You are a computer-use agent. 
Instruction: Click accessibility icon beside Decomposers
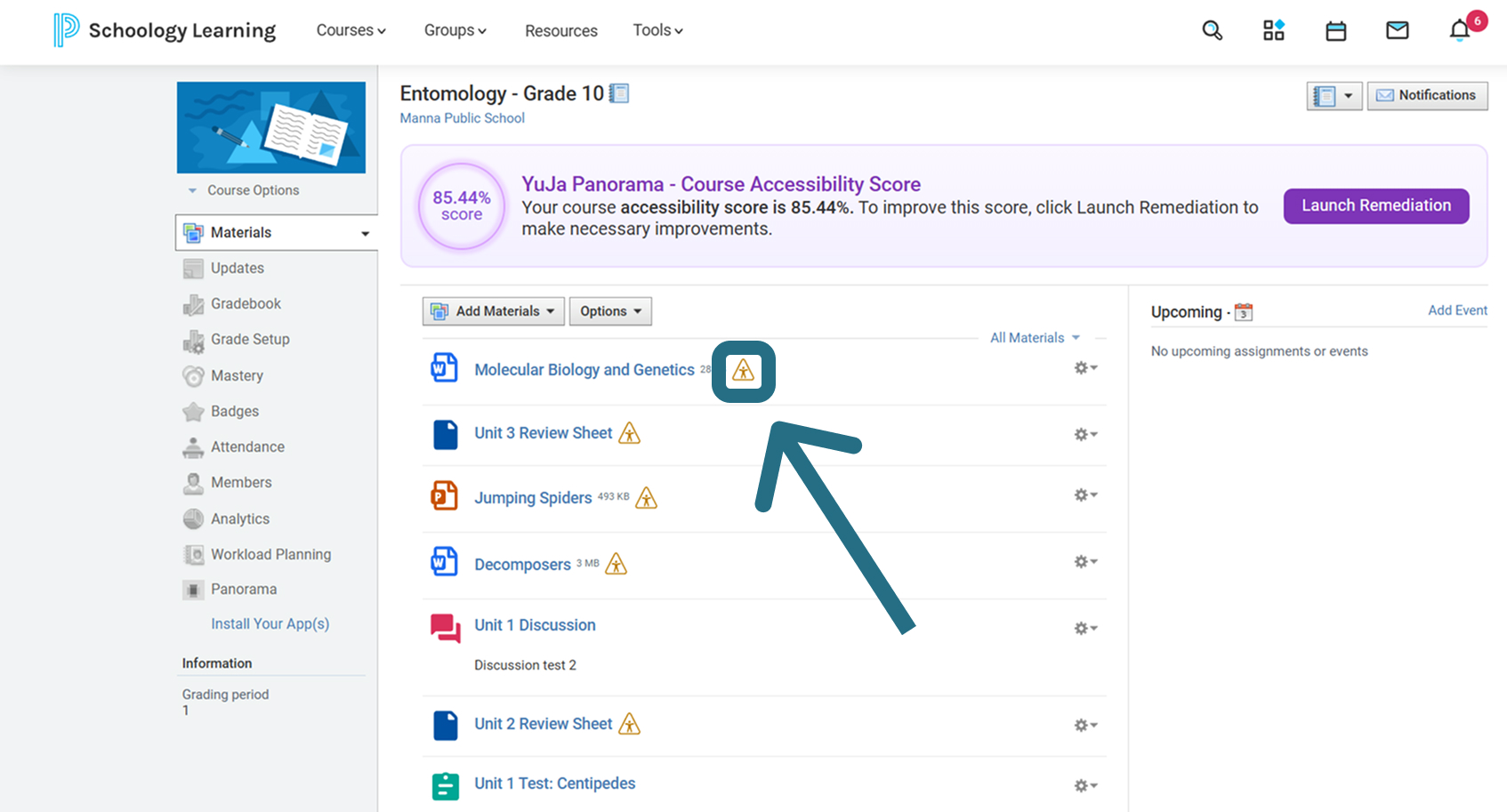616,564
